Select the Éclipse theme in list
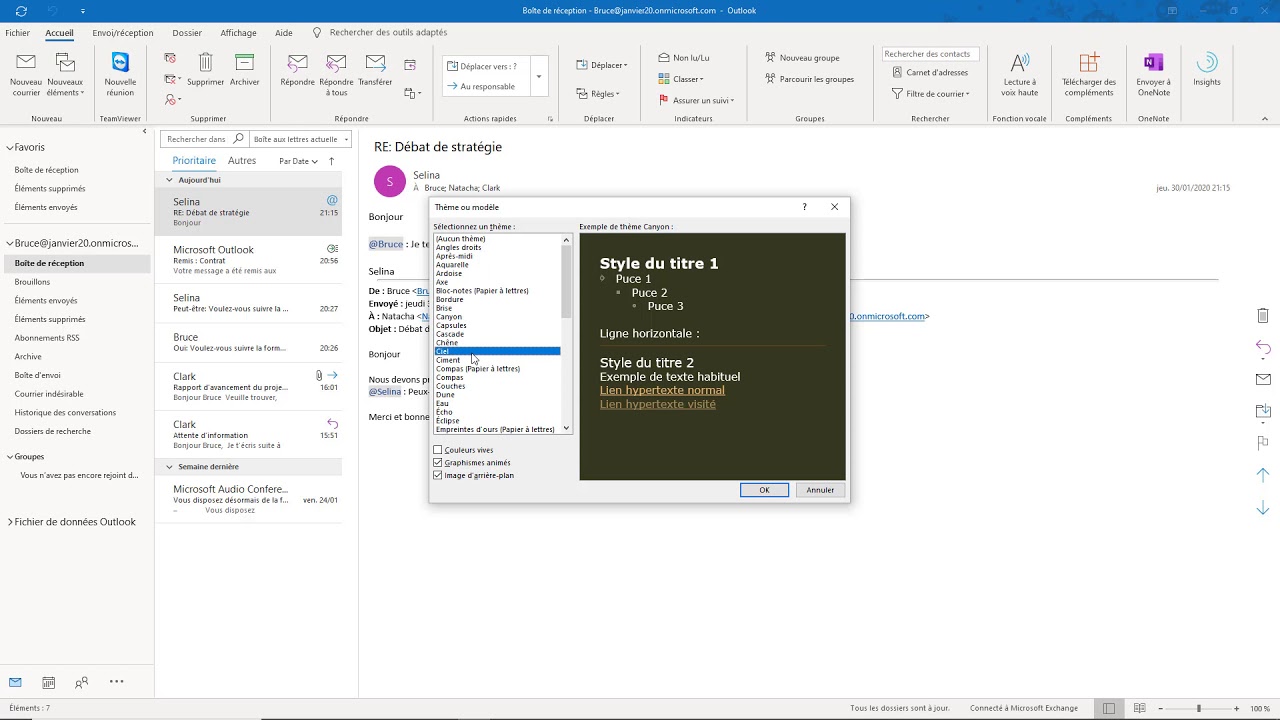 (448, 421)
